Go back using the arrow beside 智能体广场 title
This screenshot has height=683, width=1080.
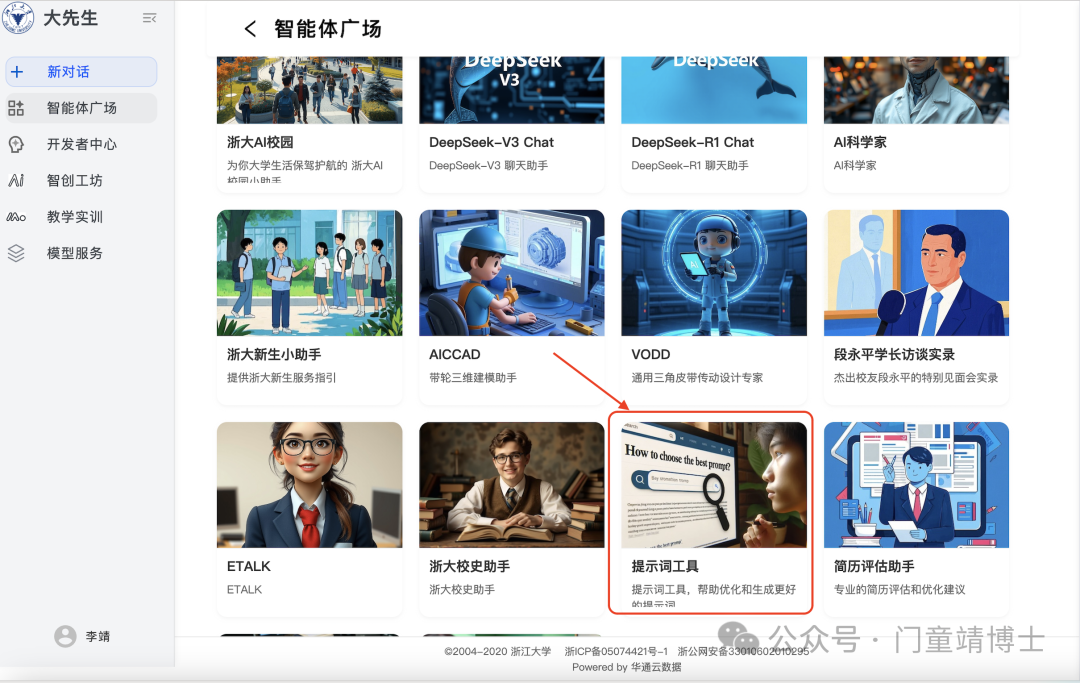[250, 29]
